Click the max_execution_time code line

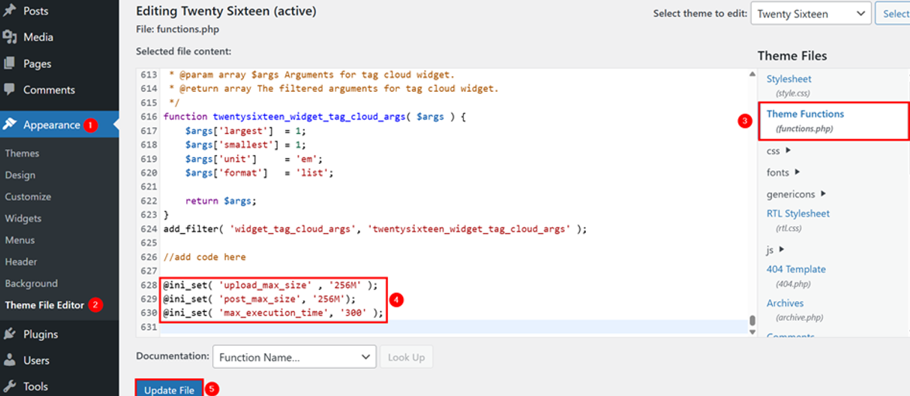(274, 313)
